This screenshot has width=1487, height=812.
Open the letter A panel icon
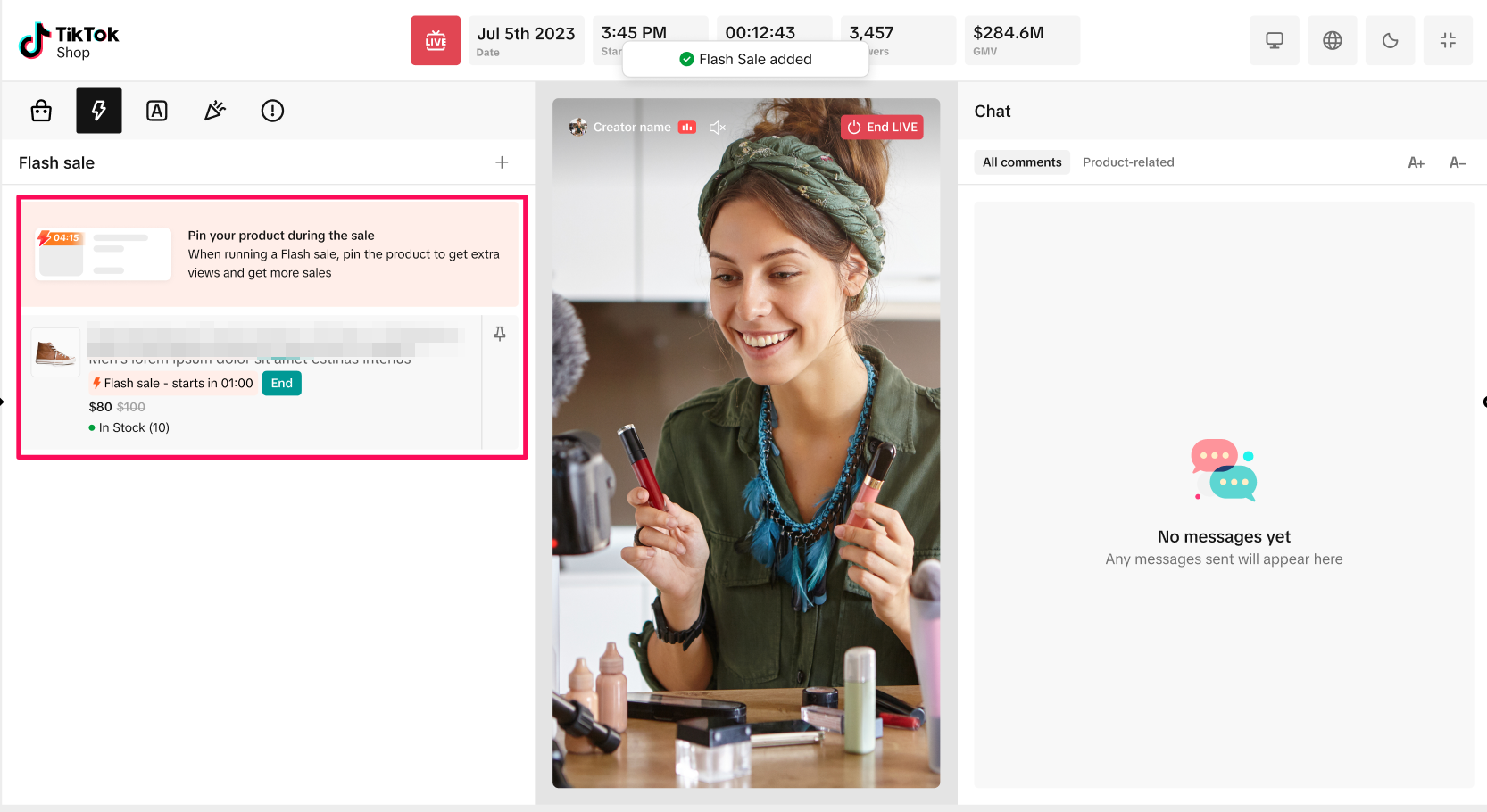click(157, 111)
